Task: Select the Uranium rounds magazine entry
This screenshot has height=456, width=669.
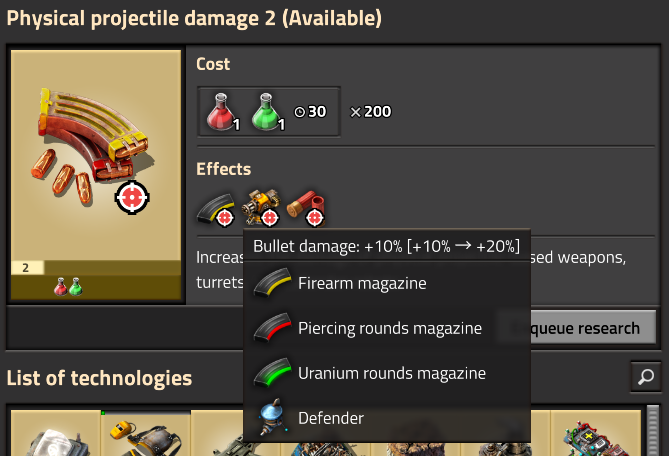Action: click(x=387, y=373)
